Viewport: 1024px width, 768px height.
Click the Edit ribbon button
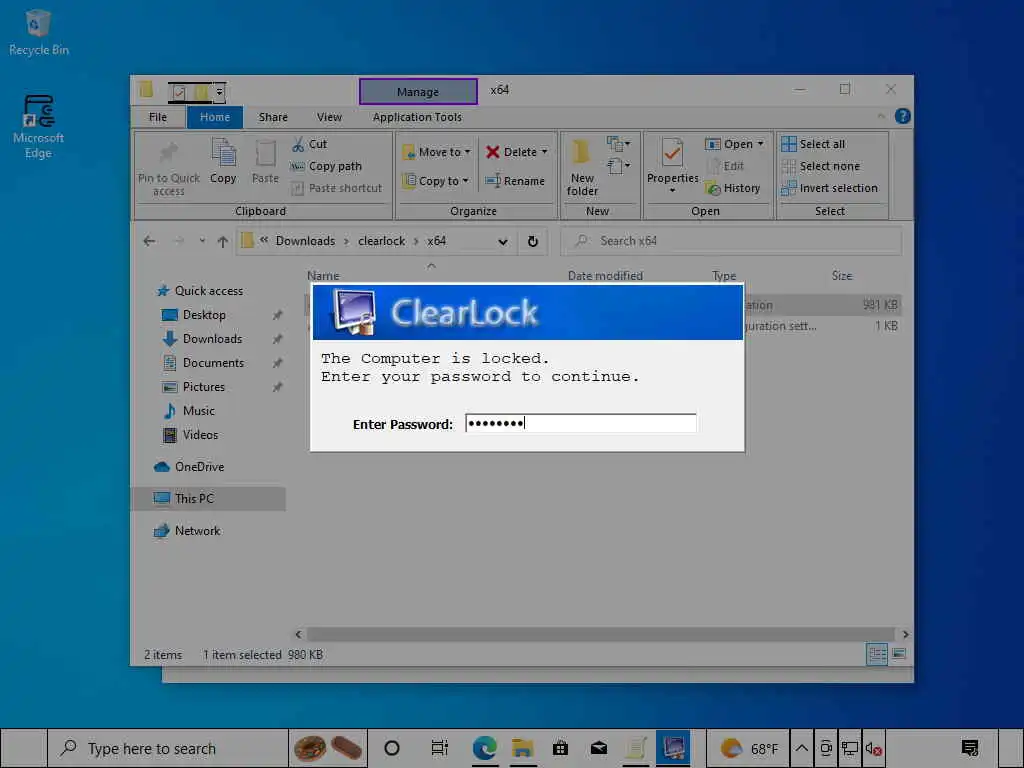tap(725, 166)
